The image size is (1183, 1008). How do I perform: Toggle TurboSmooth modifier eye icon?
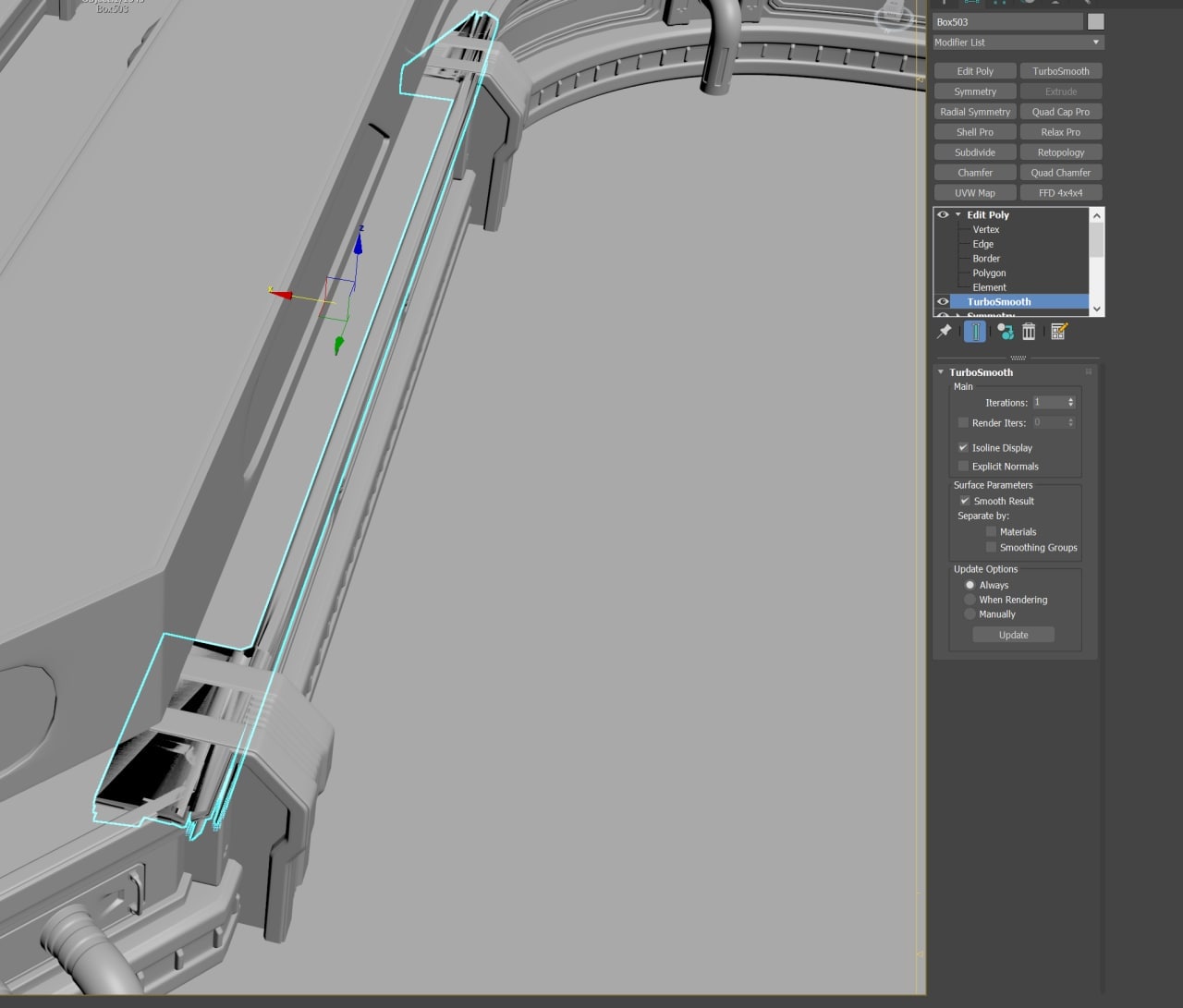coord(943,301)
